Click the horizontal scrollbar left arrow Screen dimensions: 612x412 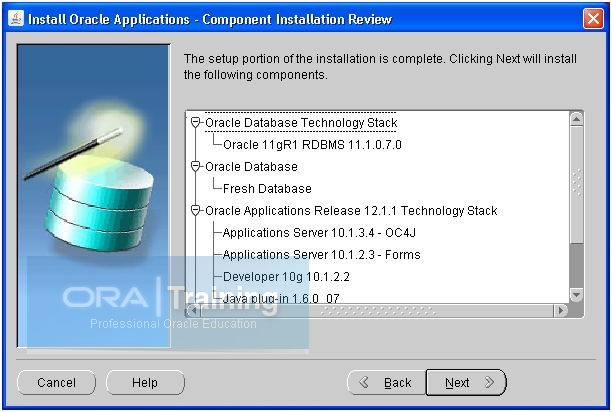(x=193, y=311)
